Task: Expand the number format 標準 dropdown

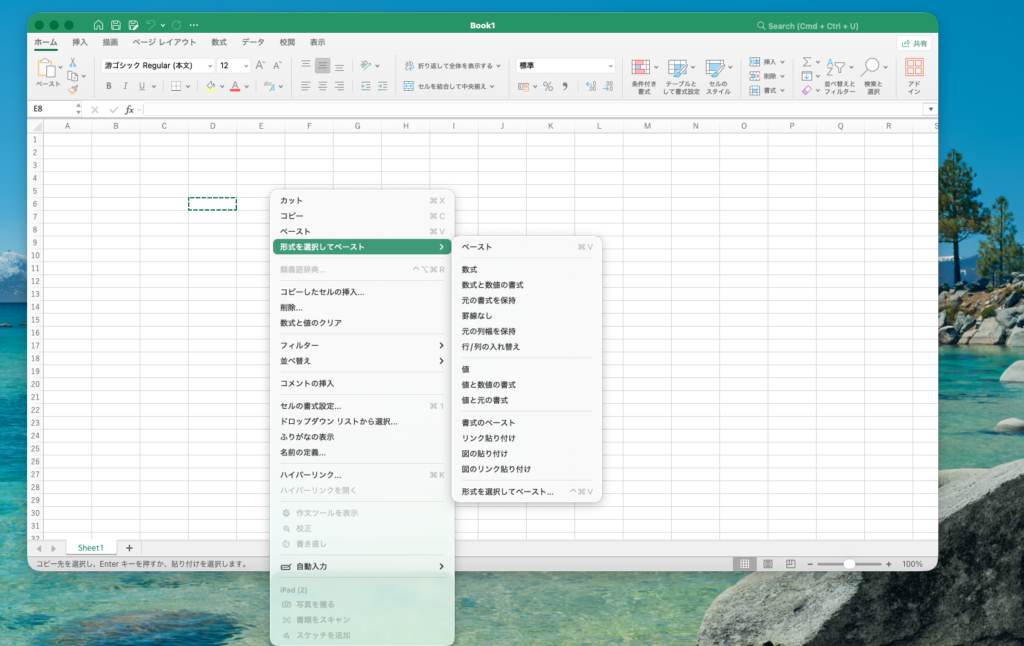Action: [611, 66]
